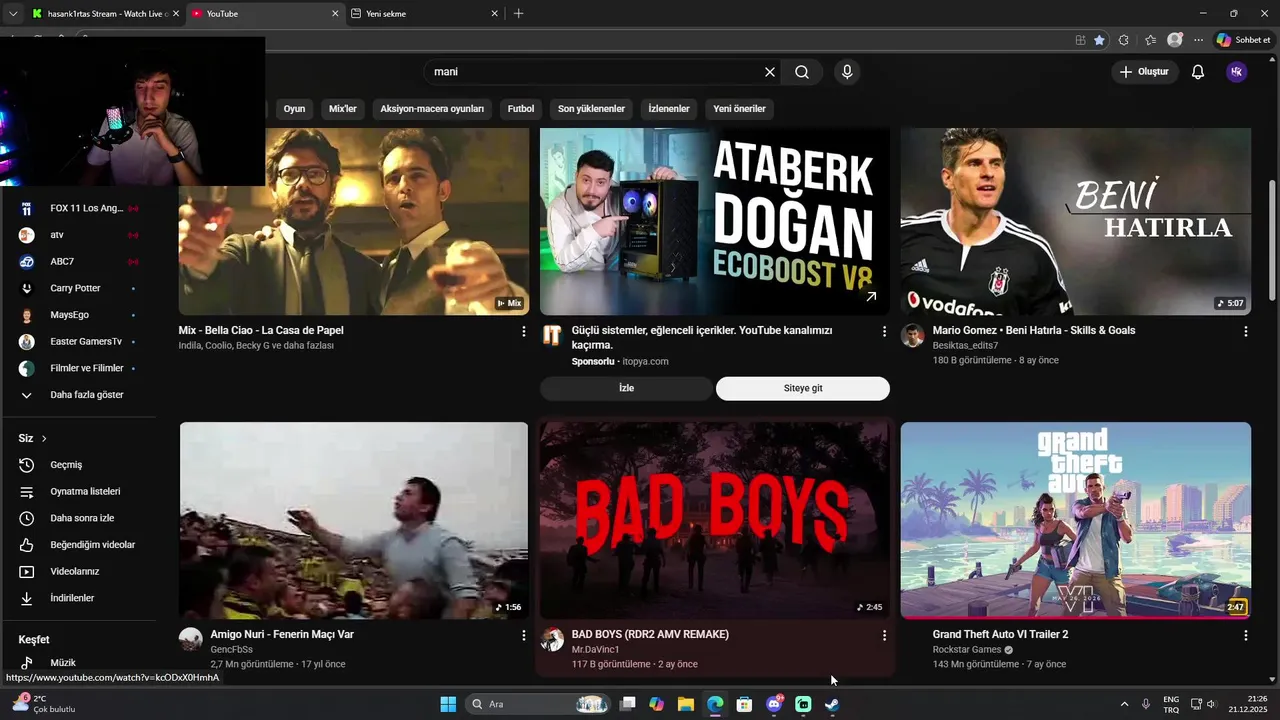Open more options for BAD BOYS video
This screenshot has height=720, width=1280.
click(884, 635)
